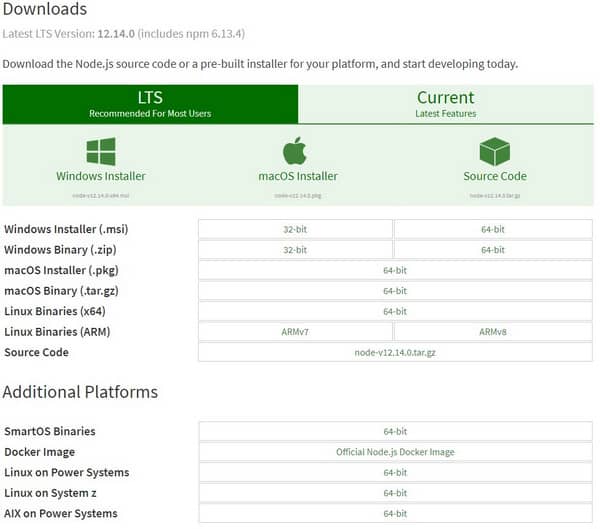Click the 'Linux Binaries (x64)' row label
This screenshot has width=600, height=529.
pos(55,311)
